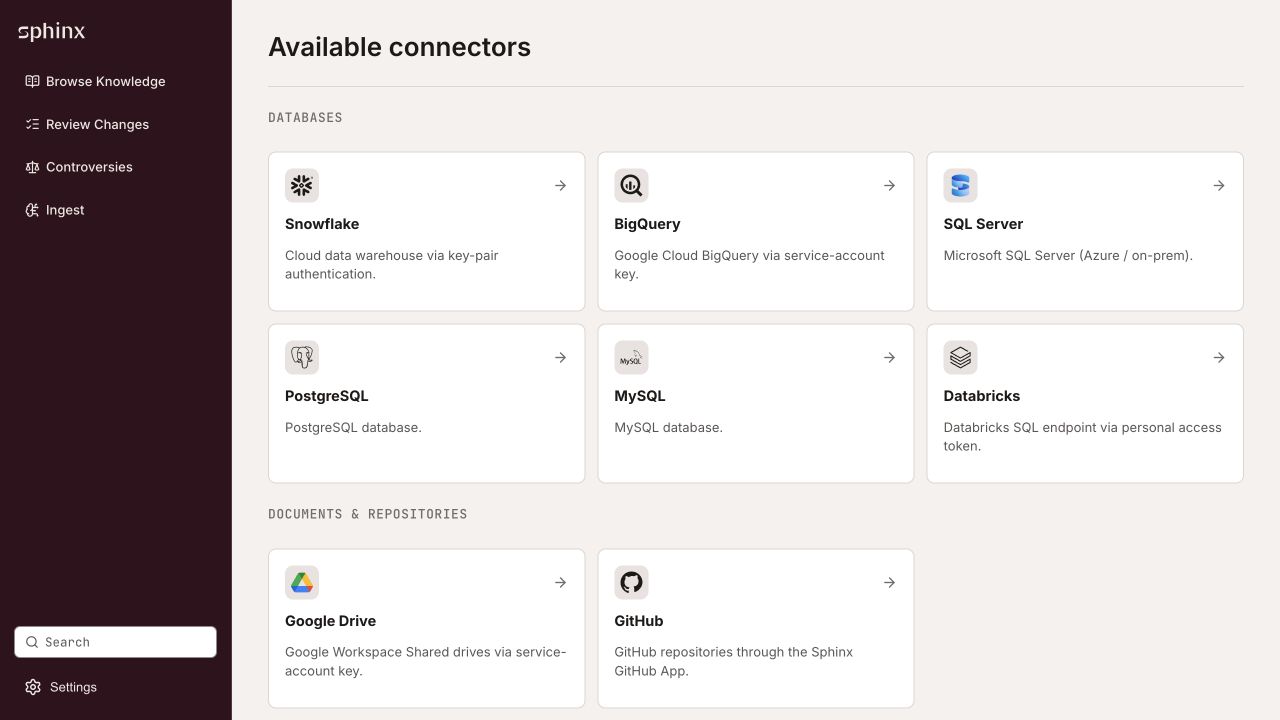Select the SQL Server connector title

click(x=983, y=224)
